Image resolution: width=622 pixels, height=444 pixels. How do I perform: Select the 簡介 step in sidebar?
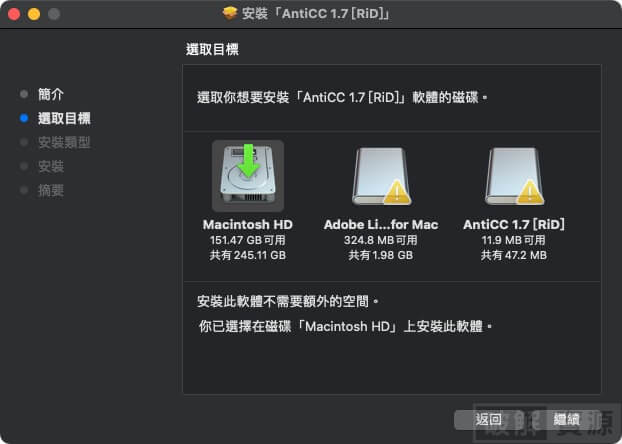click(x=51, y=94)
